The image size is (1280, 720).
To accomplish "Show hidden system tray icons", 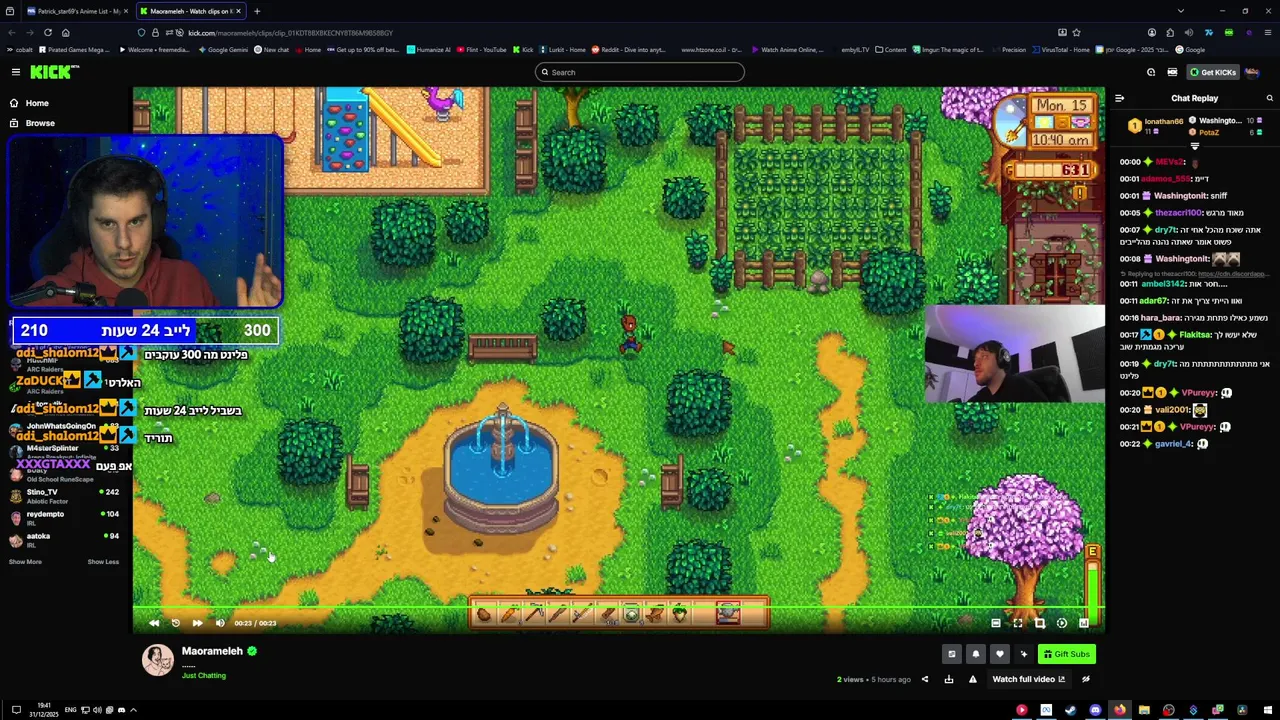I will [133, 710].
